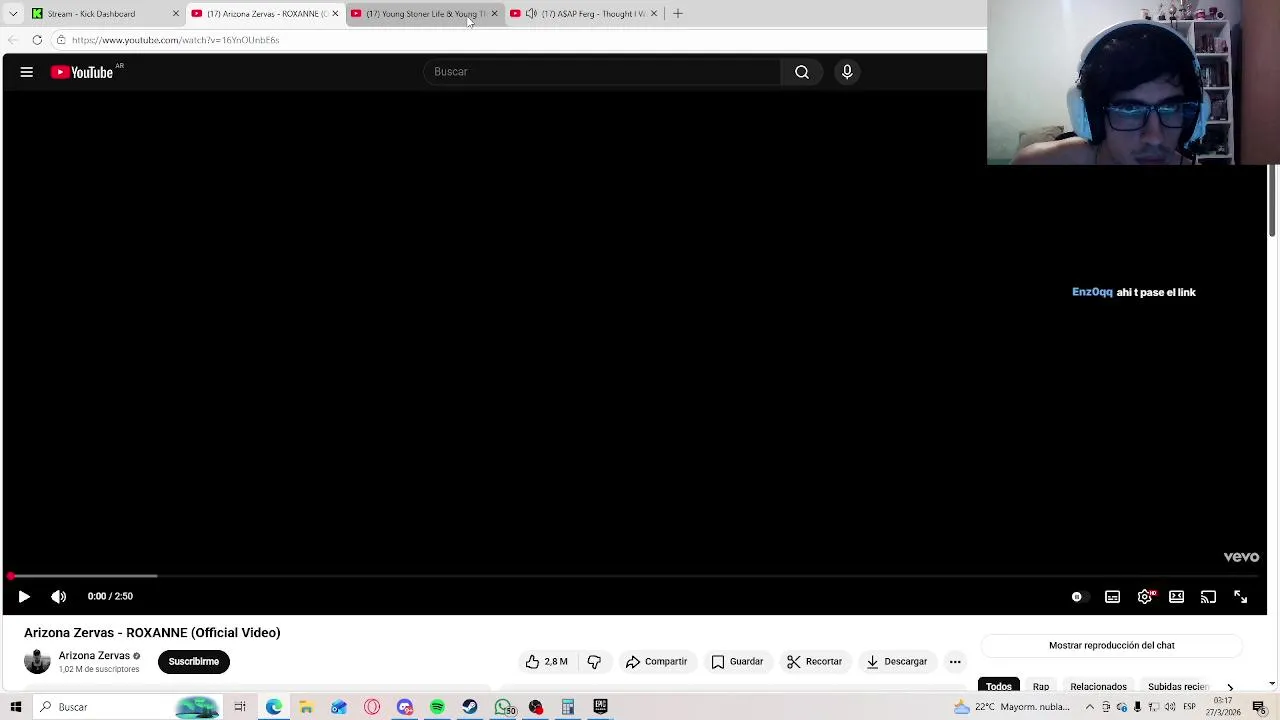Reload the page
This screenshot has height=720, width=1280.
[x=37, y=40]
